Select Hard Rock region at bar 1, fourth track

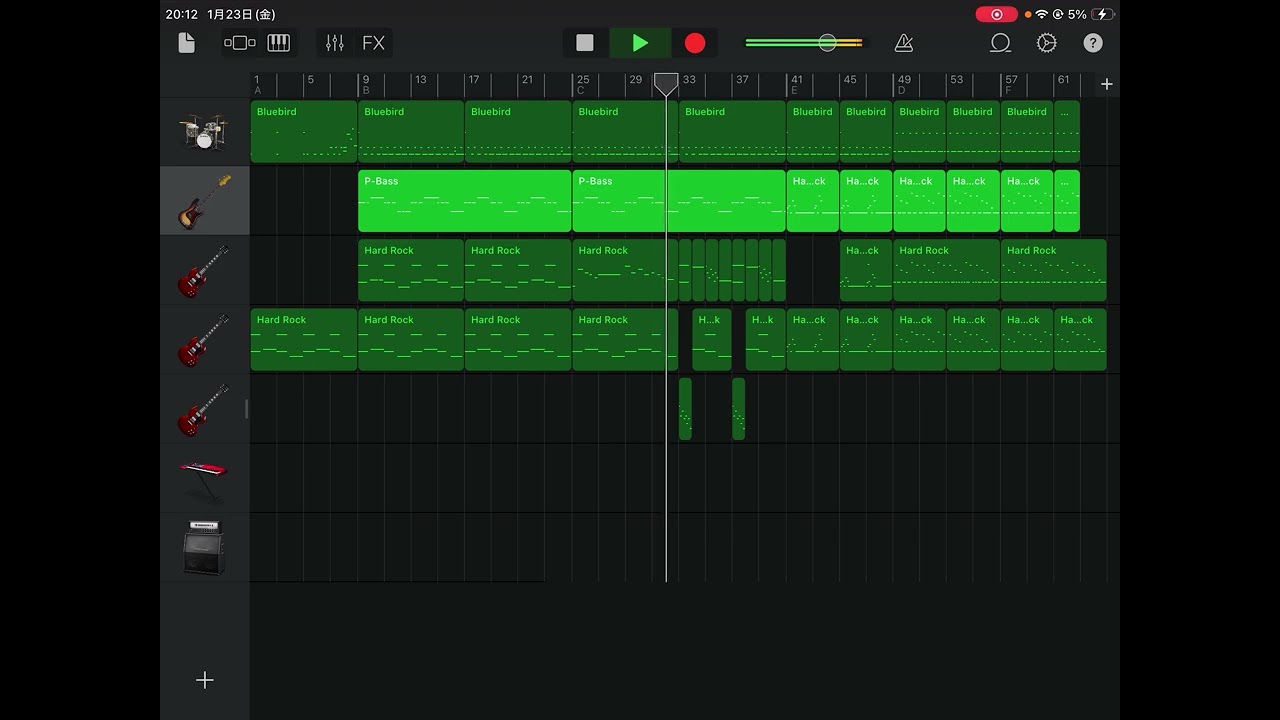pyautogui.click(x=303, y=340)
